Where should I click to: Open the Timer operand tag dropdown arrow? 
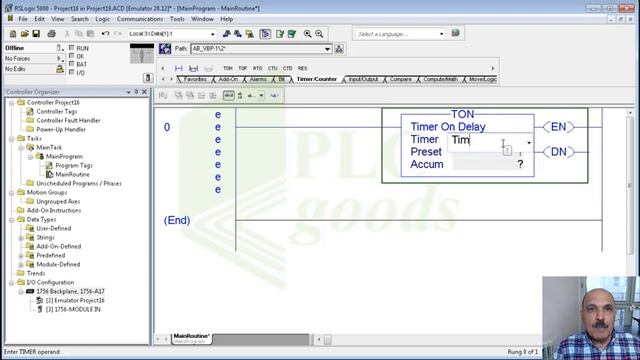pos(529,142)
